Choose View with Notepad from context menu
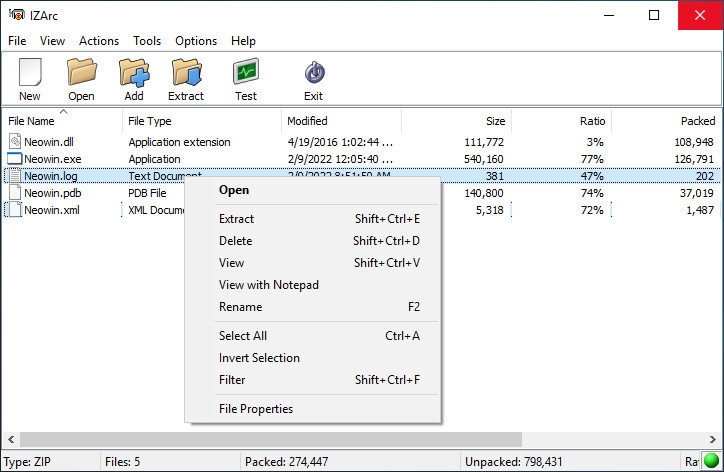Image resolution: width=724 pixels, height=472 pixels. coord(269,284)
